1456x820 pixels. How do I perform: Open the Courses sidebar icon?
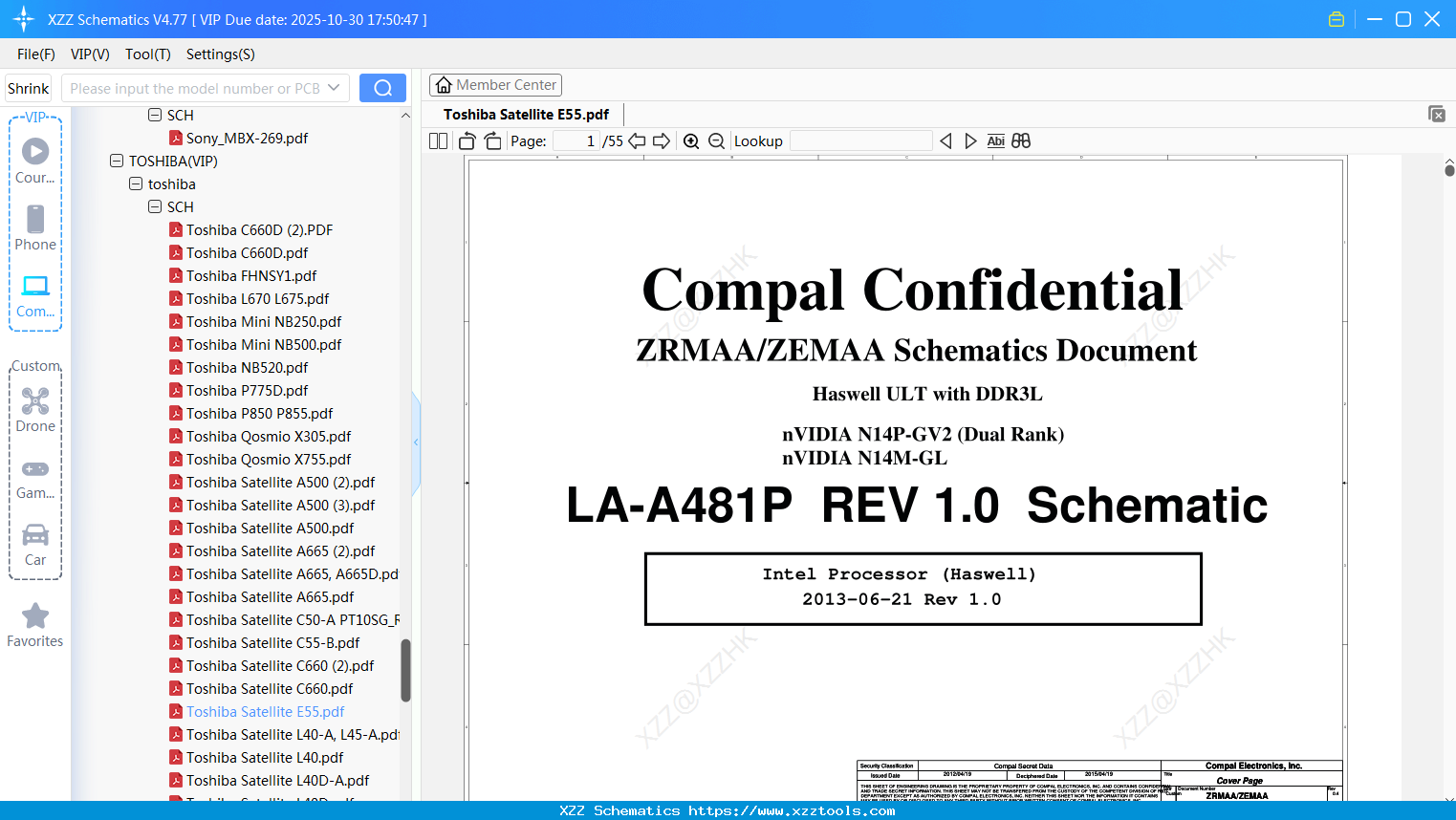point(35,160)
